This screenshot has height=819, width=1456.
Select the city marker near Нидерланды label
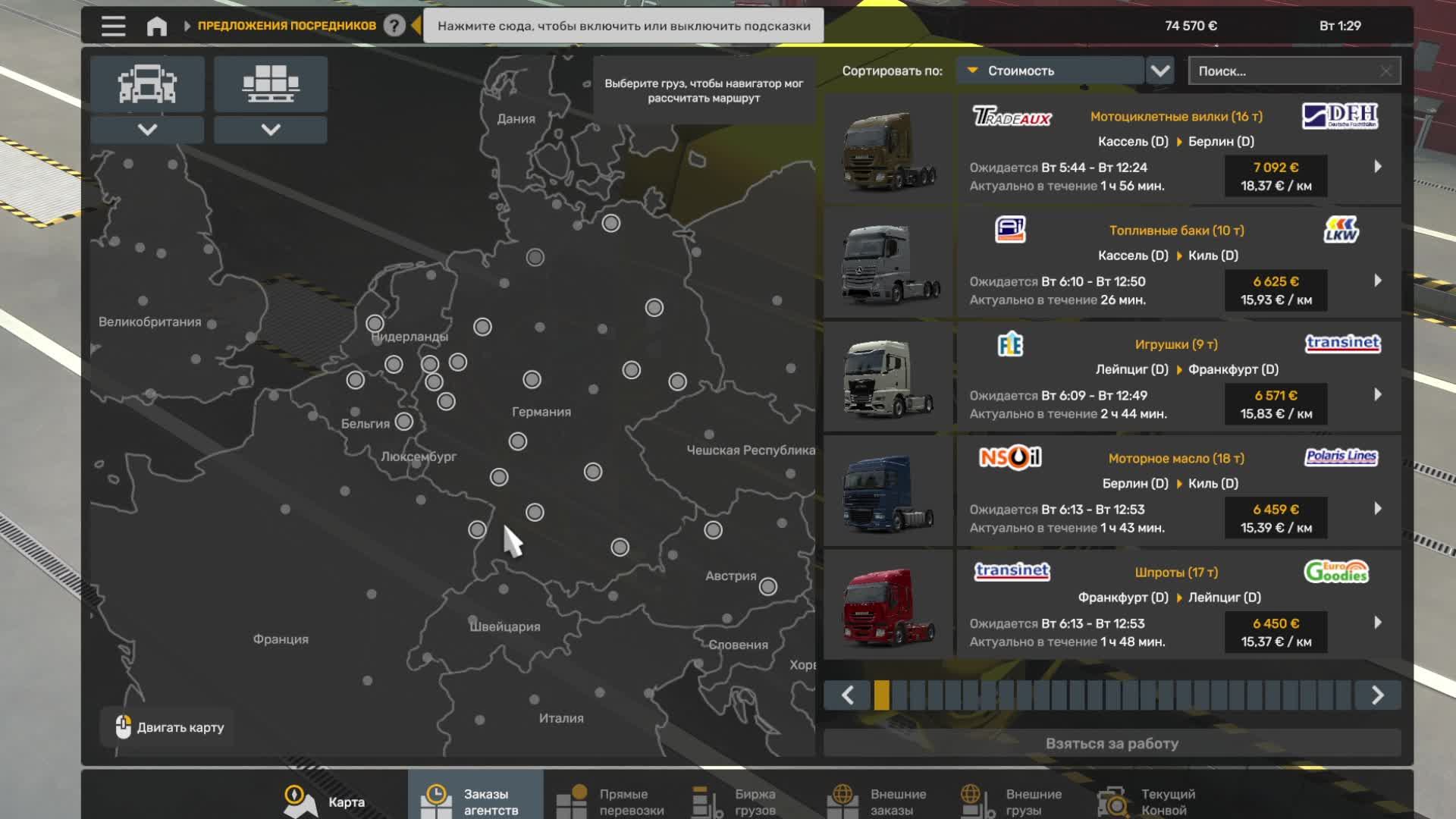pyautogui.click(x=375, y=324)
